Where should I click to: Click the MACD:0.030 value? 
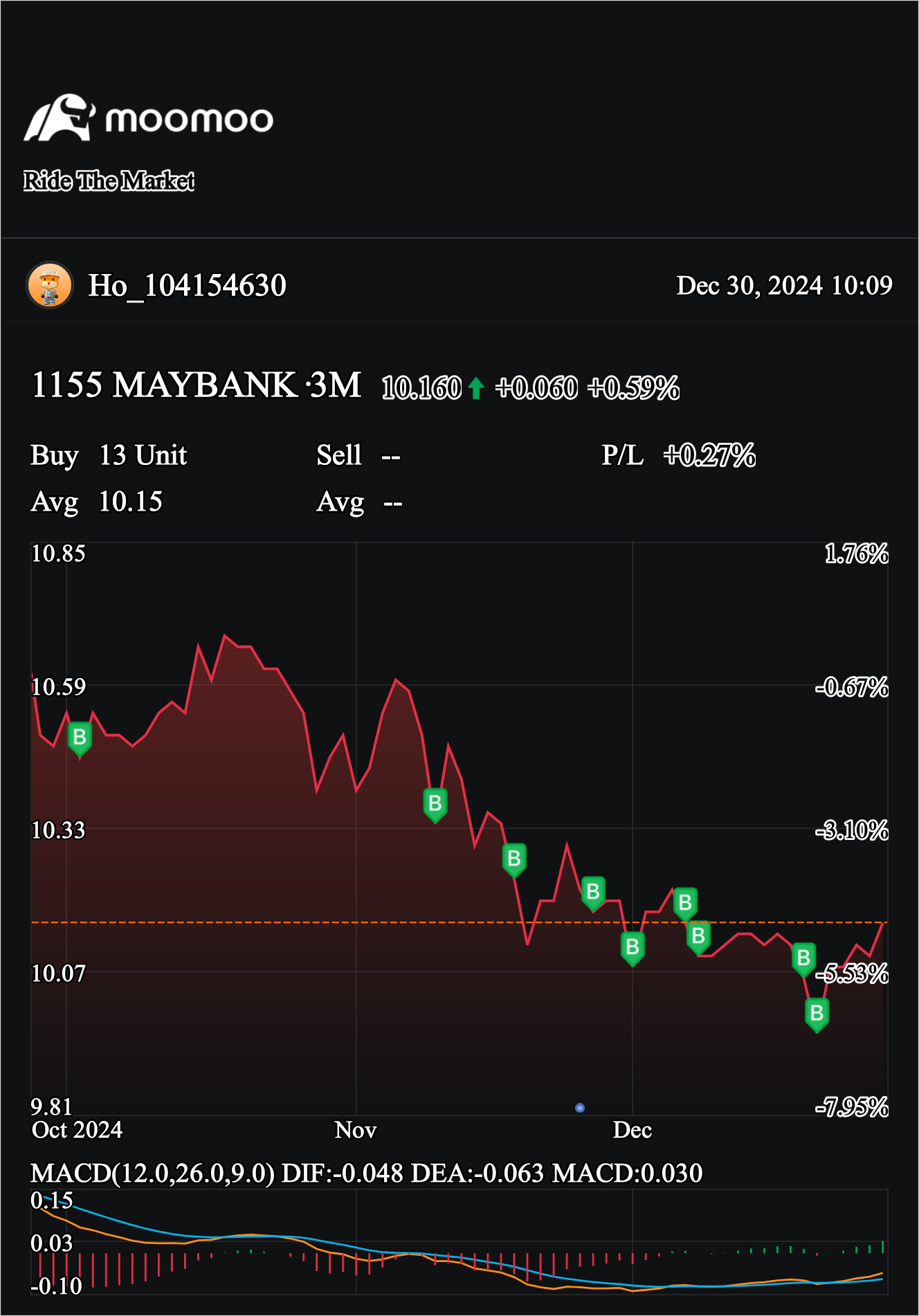point(628,1173)
